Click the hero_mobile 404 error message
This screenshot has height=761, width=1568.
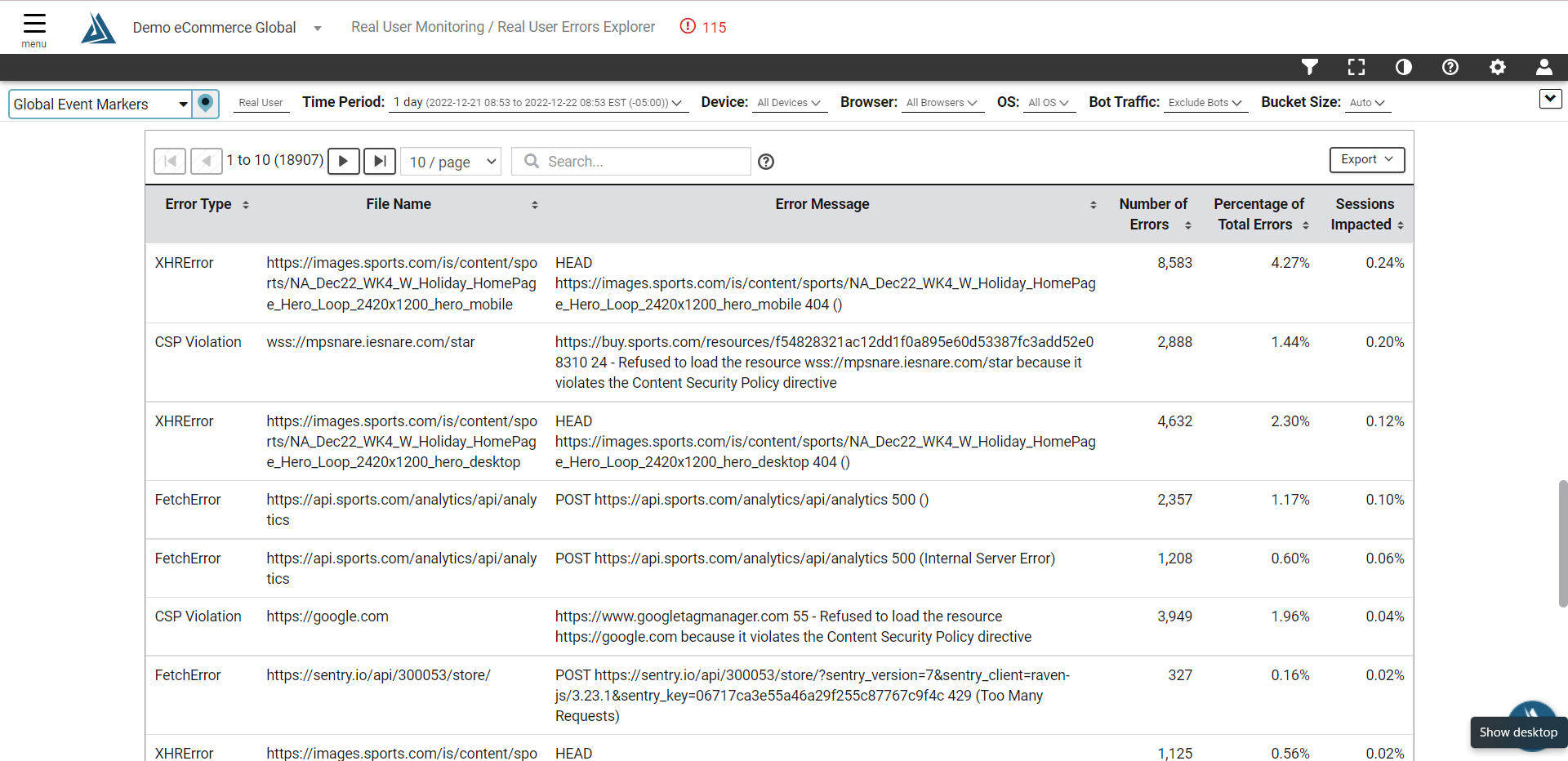click(826, 283)
